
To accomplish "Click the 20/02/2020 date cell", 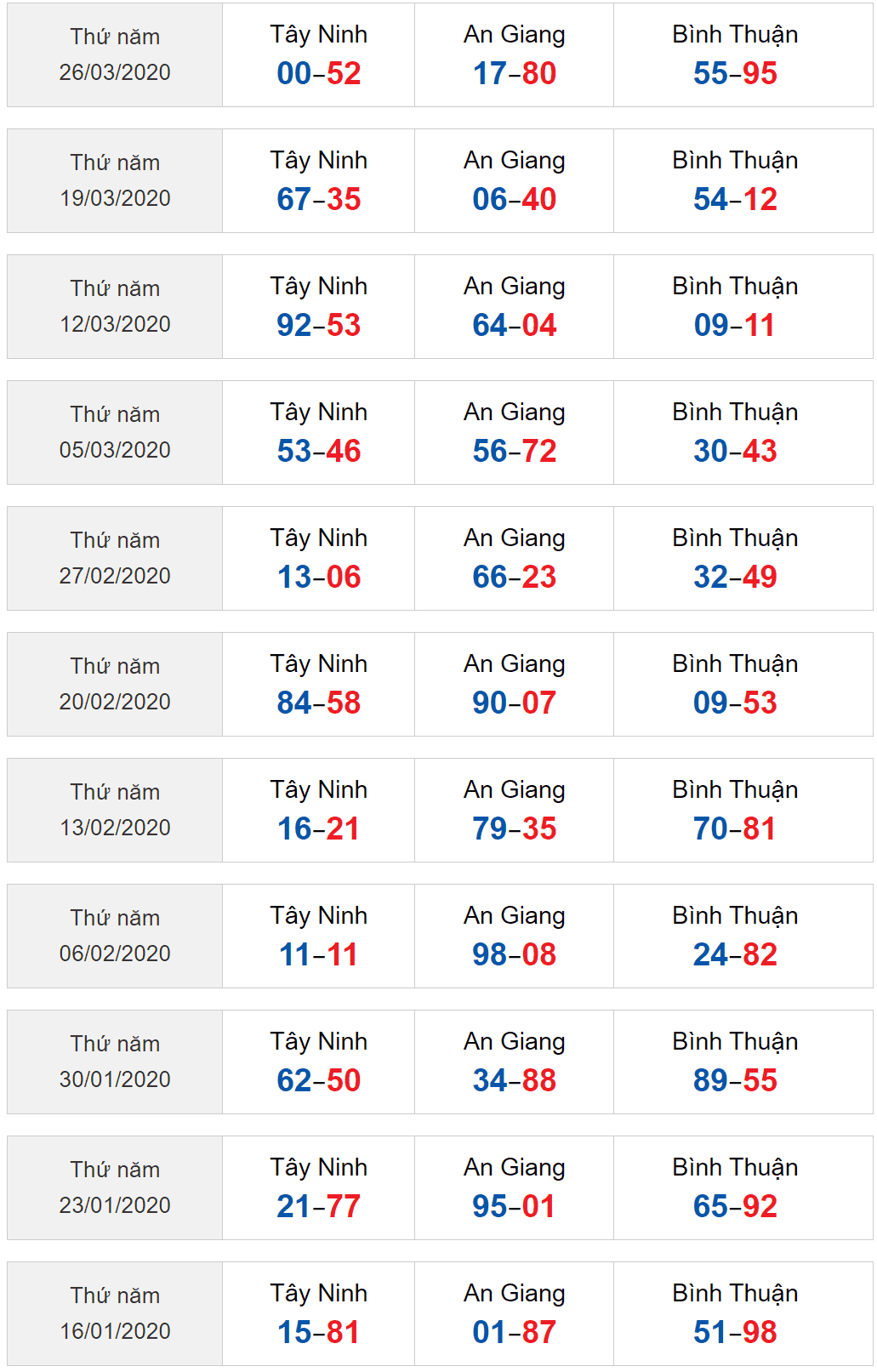I will click(115, 684).
